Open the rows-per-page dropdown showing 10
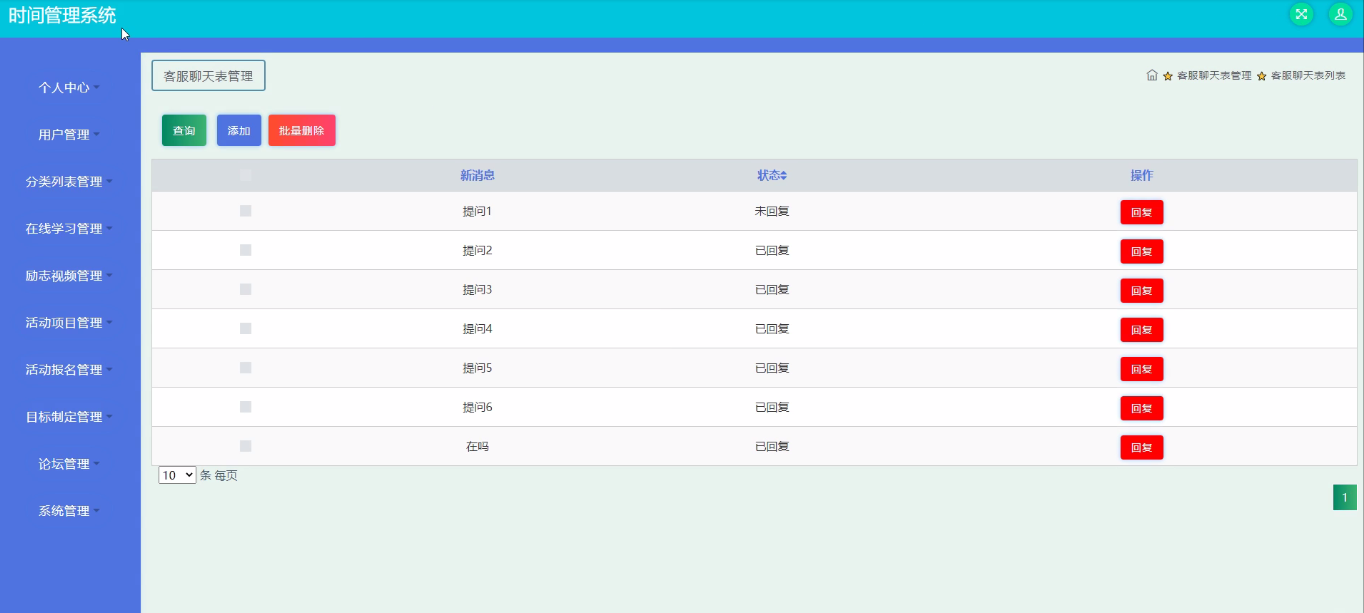 pos(177,476)
